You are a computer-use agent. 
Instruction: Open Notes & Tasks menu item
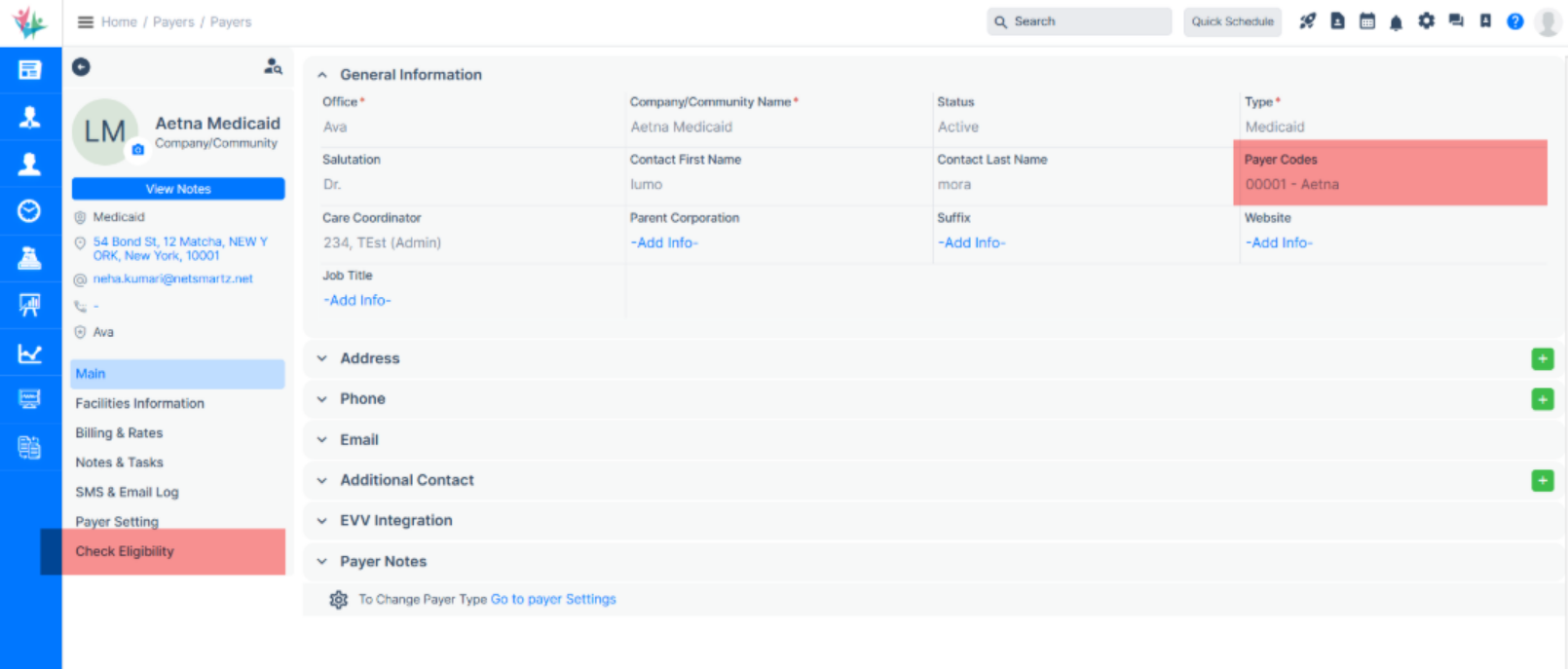(119, 463)
